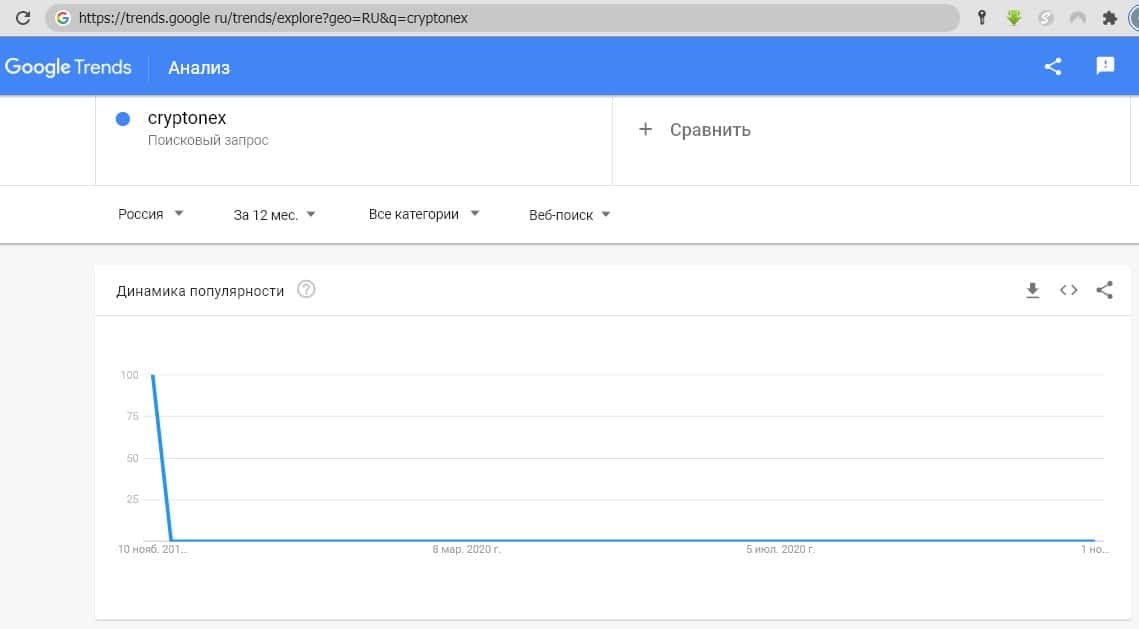Click the blue cryptonex color dot
1139x629 pixels.
click(123, 119)
